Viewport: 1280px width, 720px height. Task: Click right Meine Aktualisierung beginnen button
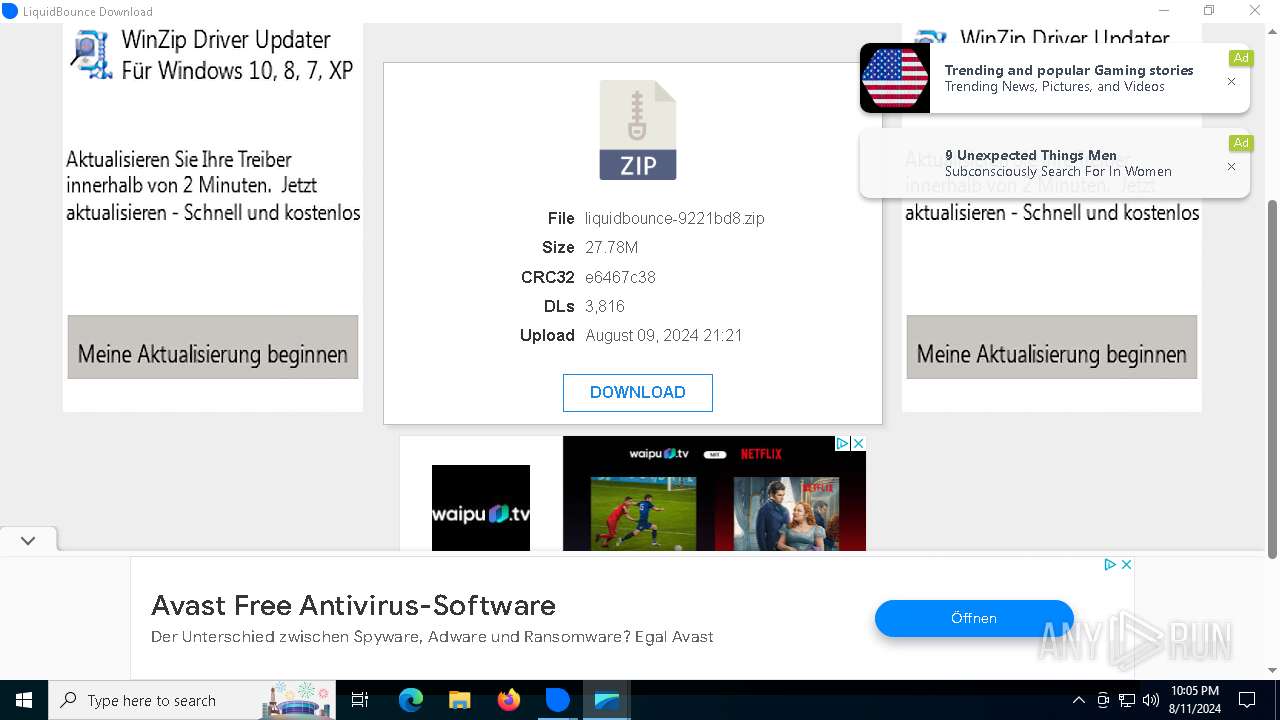pyautogui.click(x=1052, y=347)
